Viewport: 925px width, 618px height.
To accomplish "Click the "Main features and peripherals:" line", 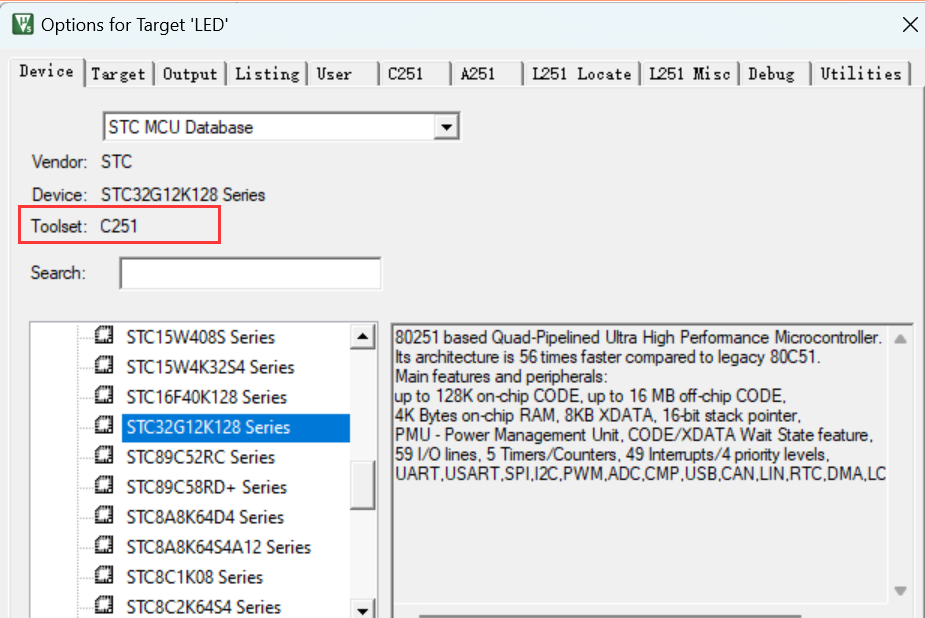I will 501,377.
